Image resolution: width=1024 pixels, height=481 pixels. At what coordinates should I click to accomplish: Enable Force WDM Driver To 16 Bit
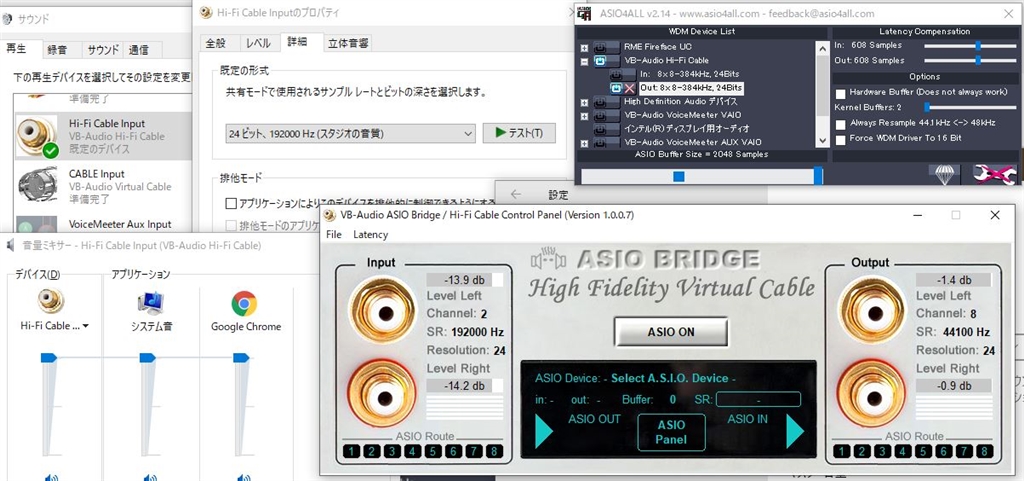point(840,138)
